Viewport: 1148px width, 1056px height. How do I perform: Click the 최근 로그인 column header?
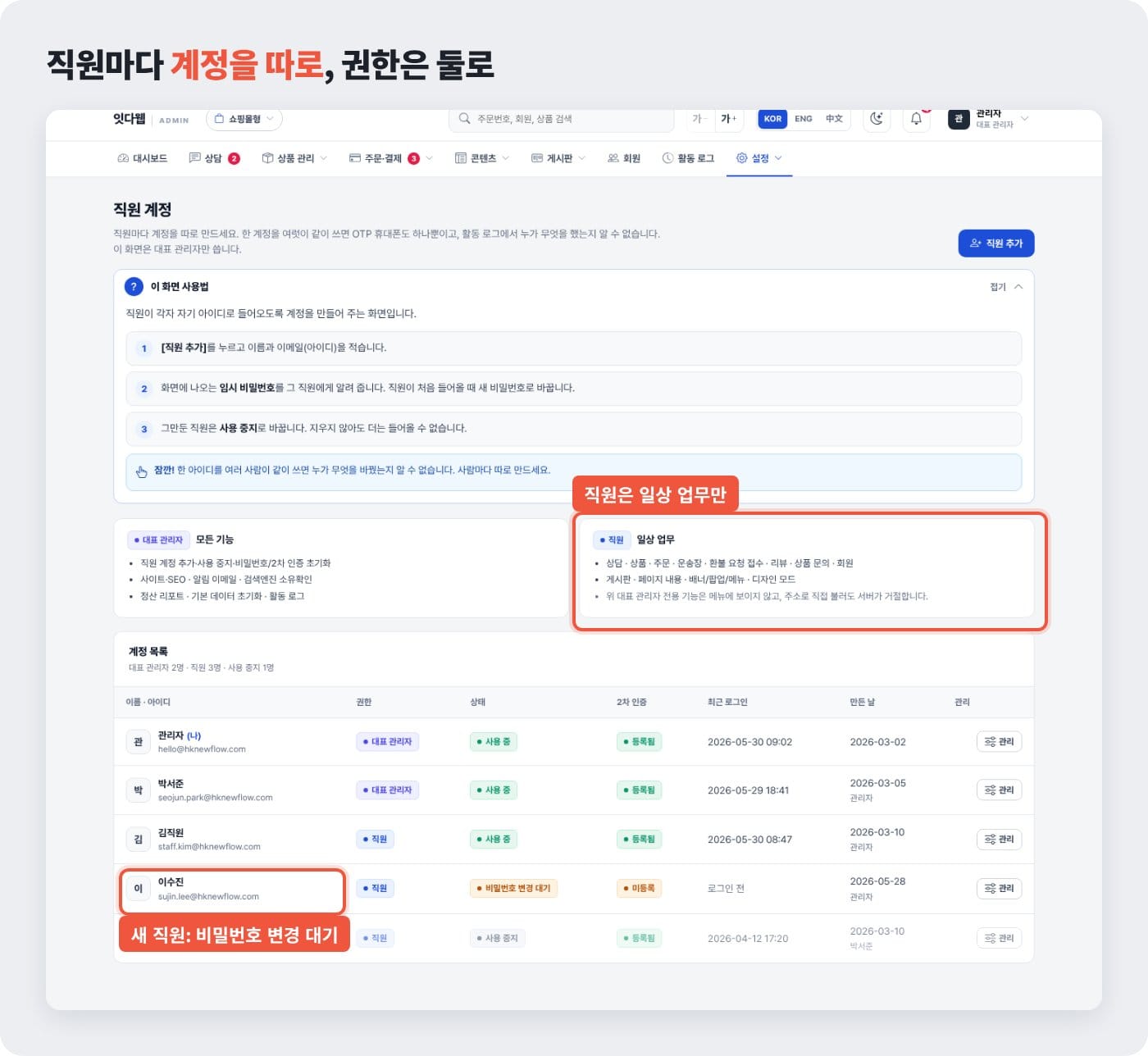click(x=727, y=703)
